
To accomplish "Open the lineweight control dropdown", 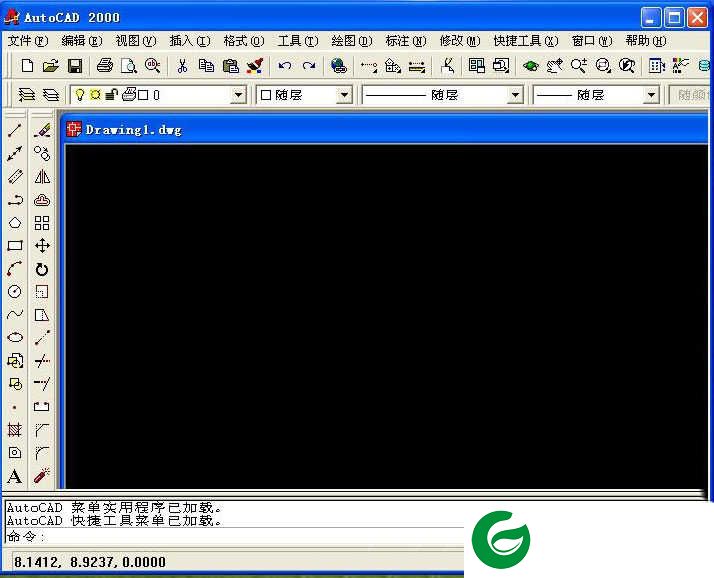I will coord(651,95).
